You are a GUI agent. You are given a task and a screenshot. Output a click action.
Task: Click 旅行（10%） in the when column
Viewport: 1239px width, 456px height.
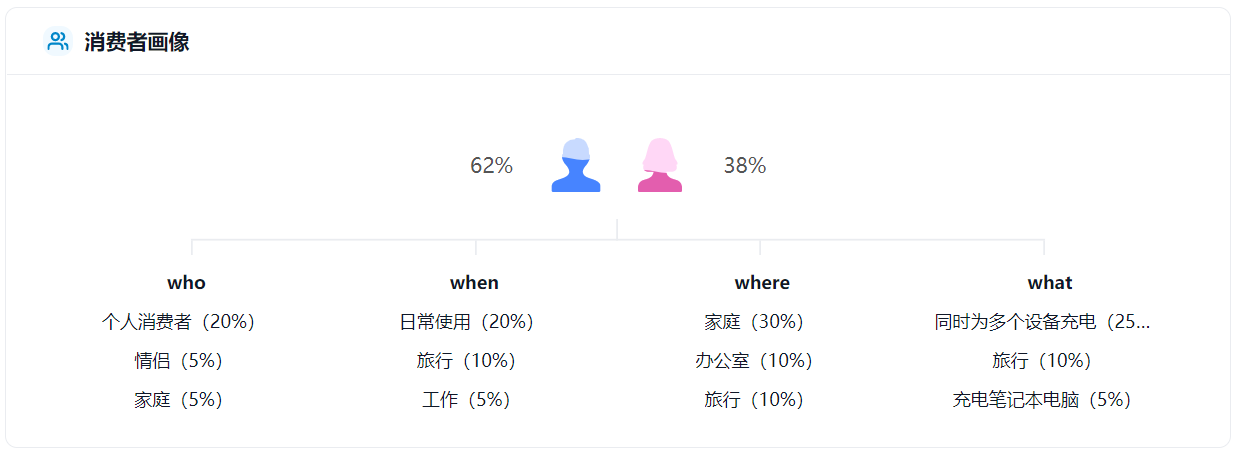click(467, 361)
